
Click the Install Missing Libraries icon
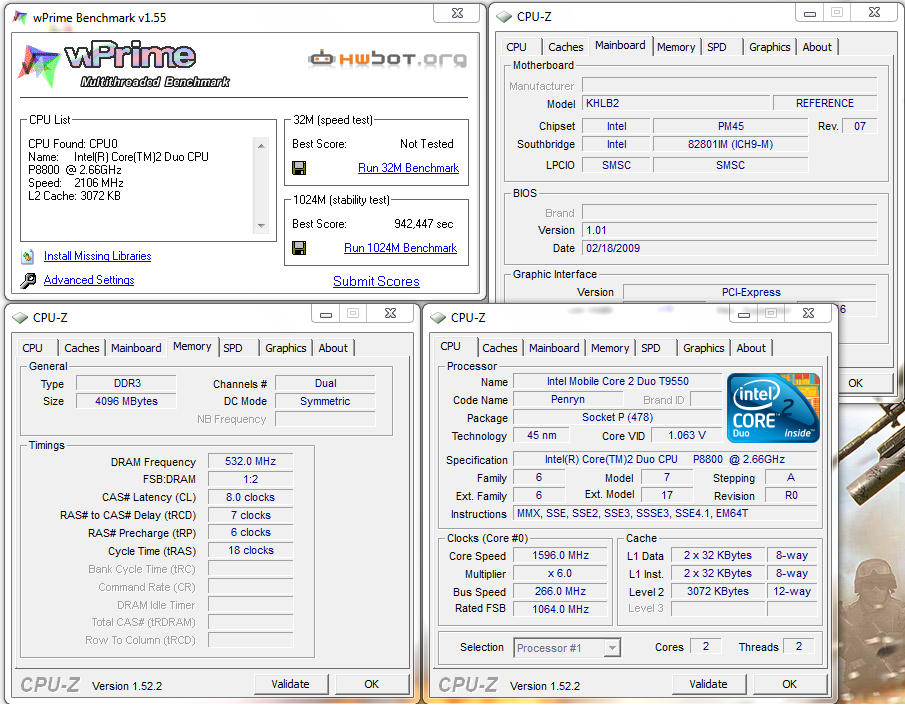click(x=27, y=256)
